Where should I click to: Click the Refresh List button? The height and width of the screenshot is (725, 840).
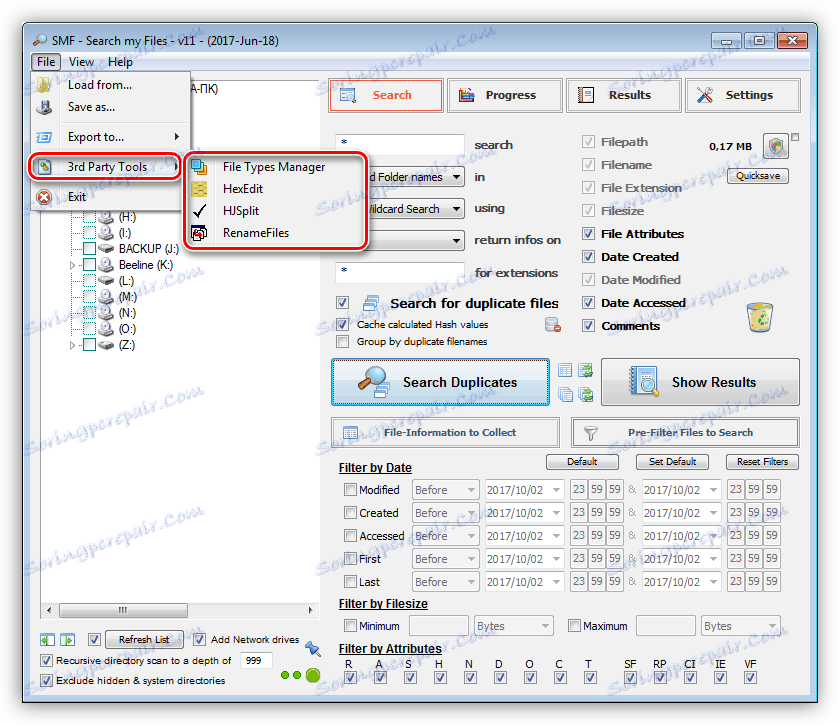point(144,640)
